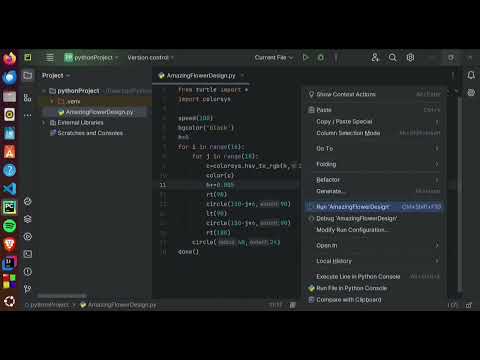Screen dimensions: 480x360
Task: Click the 11:17 caret position indicator
Action: point(275,305)
